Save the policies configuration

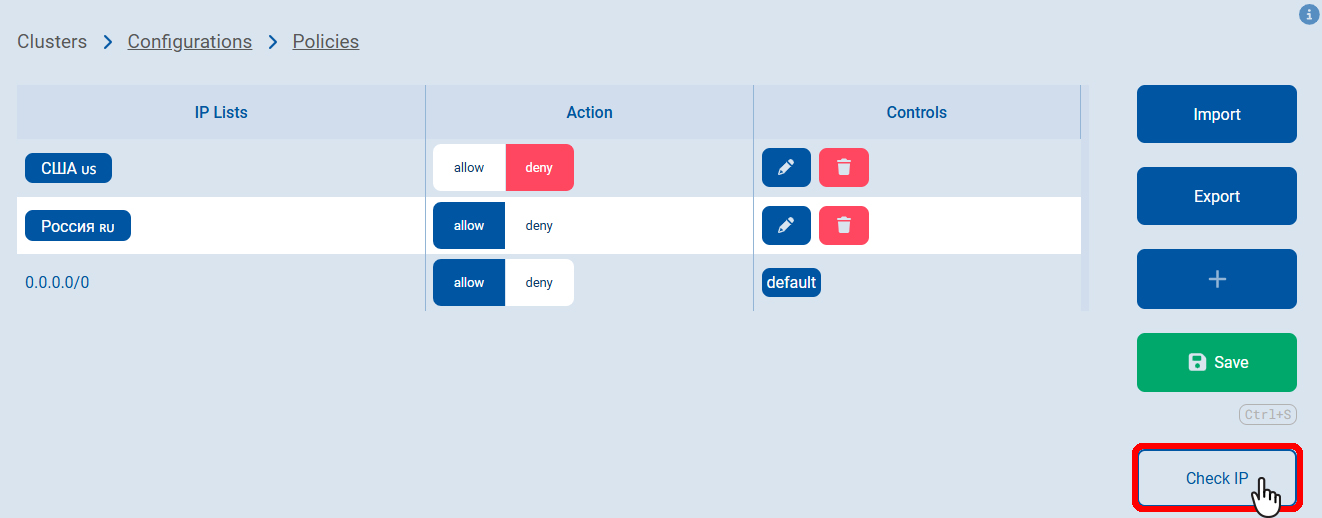click(x=1216, y=362)
